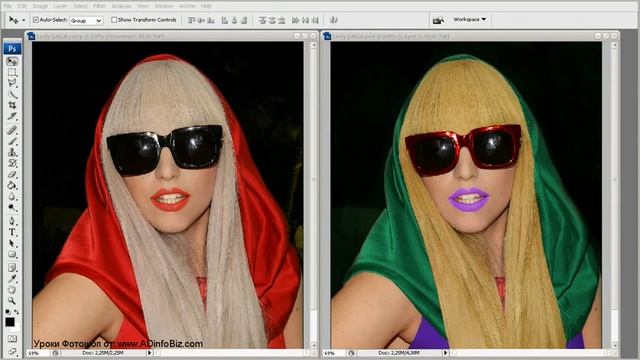Open the Layer menu
This screenshot has width=640, height=360.
click(x=60, y=6)
